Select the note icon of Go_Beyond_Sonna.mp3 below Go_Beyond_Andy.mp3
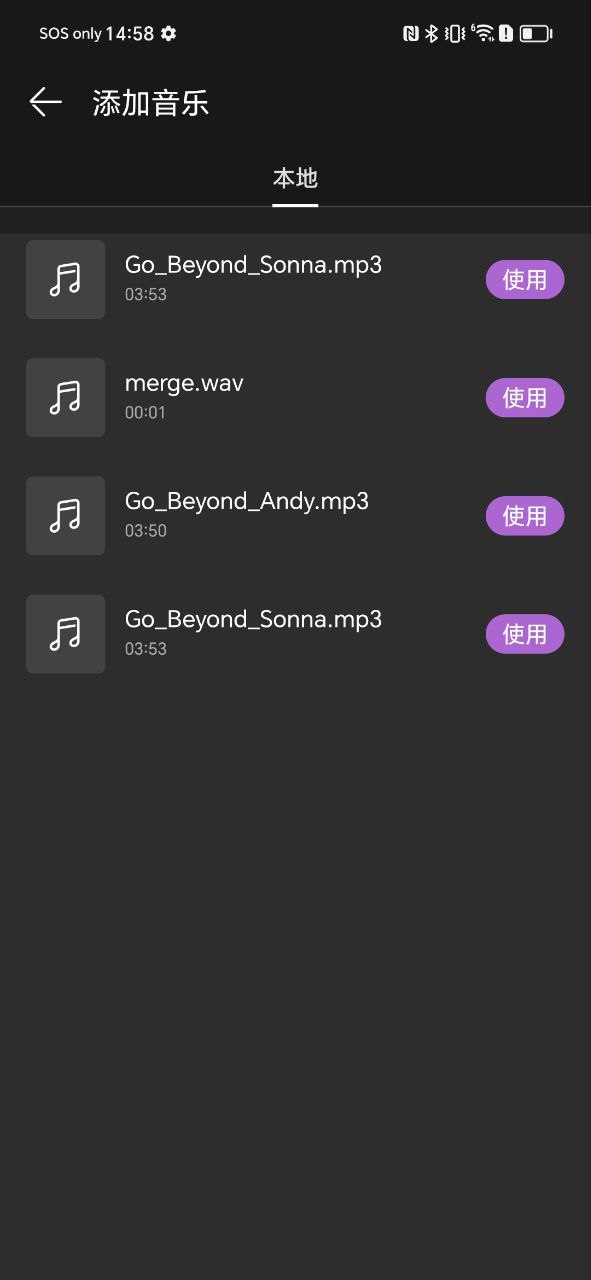Viewport: 591px width, 1280px height. [65, 633]
